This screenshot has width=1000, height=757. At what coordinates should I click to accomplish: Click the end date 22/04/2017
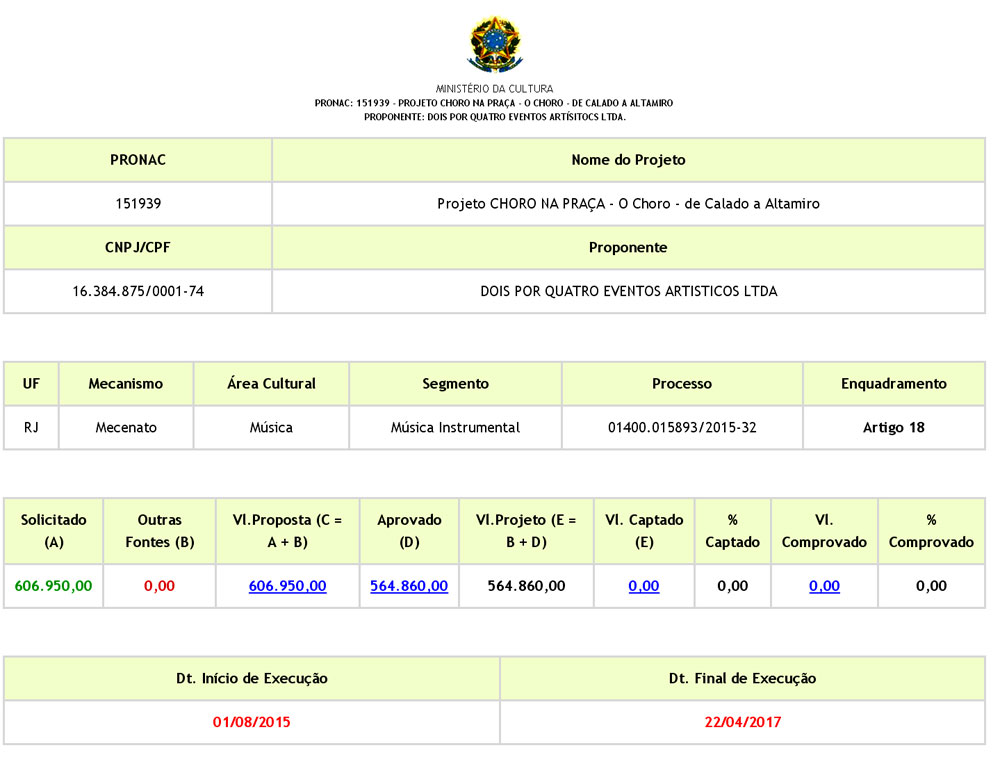click(x=742, y=722)
